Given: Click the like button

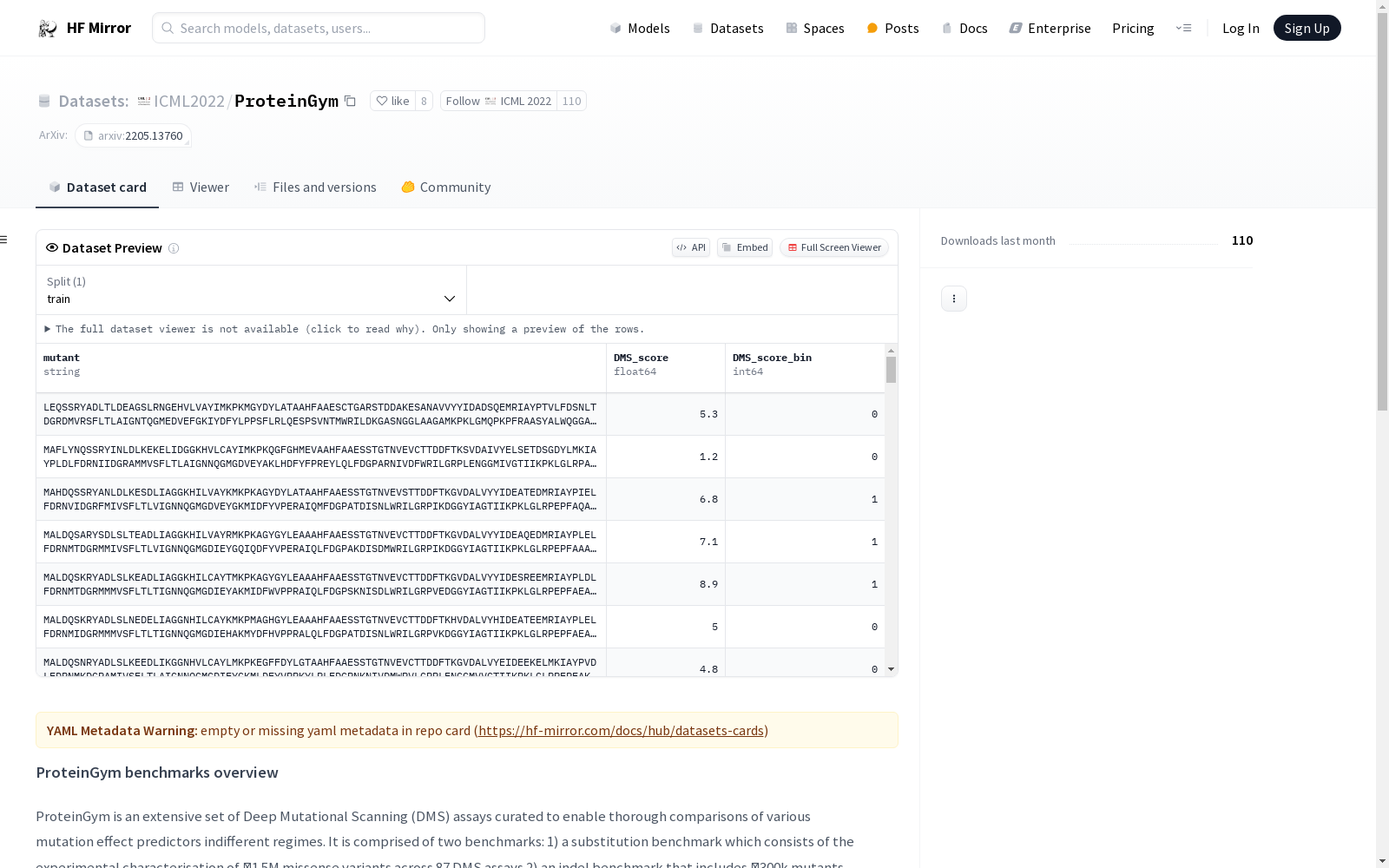Looking at the screenshot, I should [392, 101].
